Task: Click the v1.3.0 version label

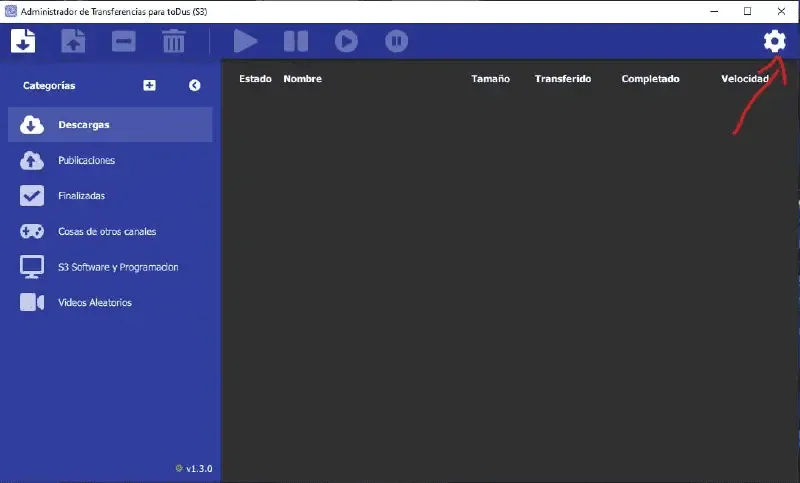Action: coord(199,468)
